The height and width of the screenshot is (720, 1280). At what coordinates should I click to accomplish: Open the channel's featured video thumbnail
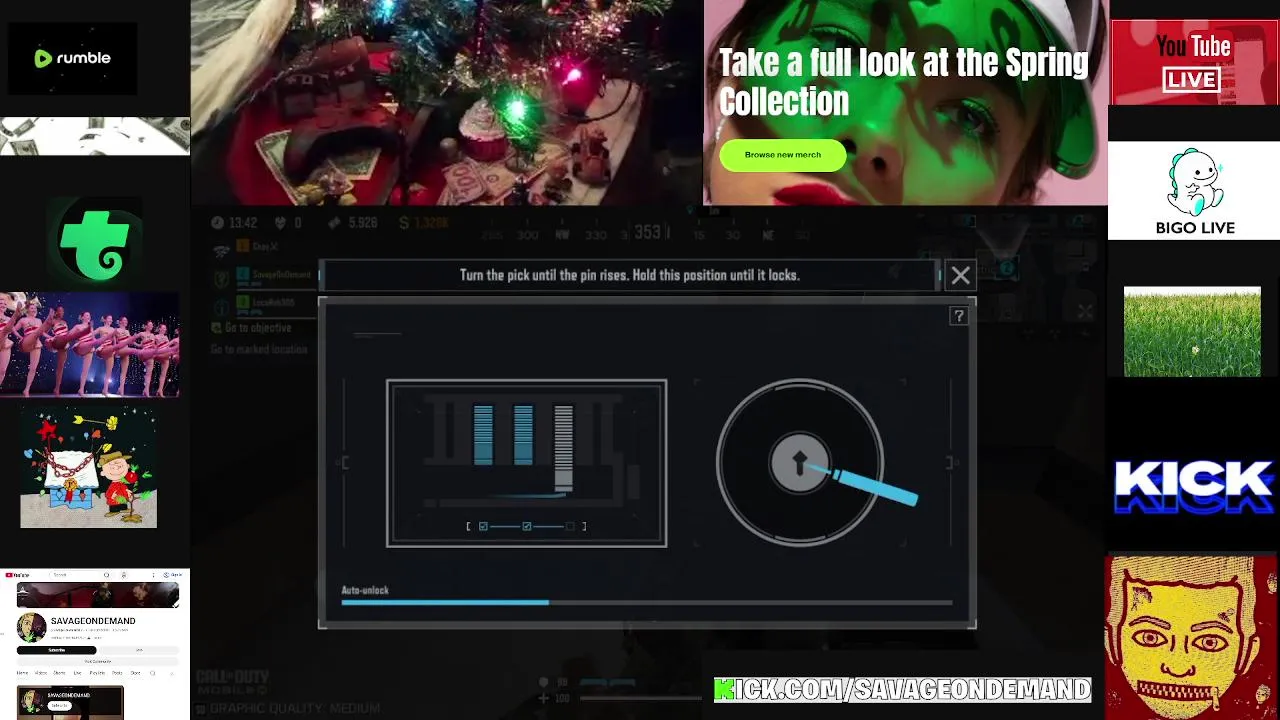(70, 702)
